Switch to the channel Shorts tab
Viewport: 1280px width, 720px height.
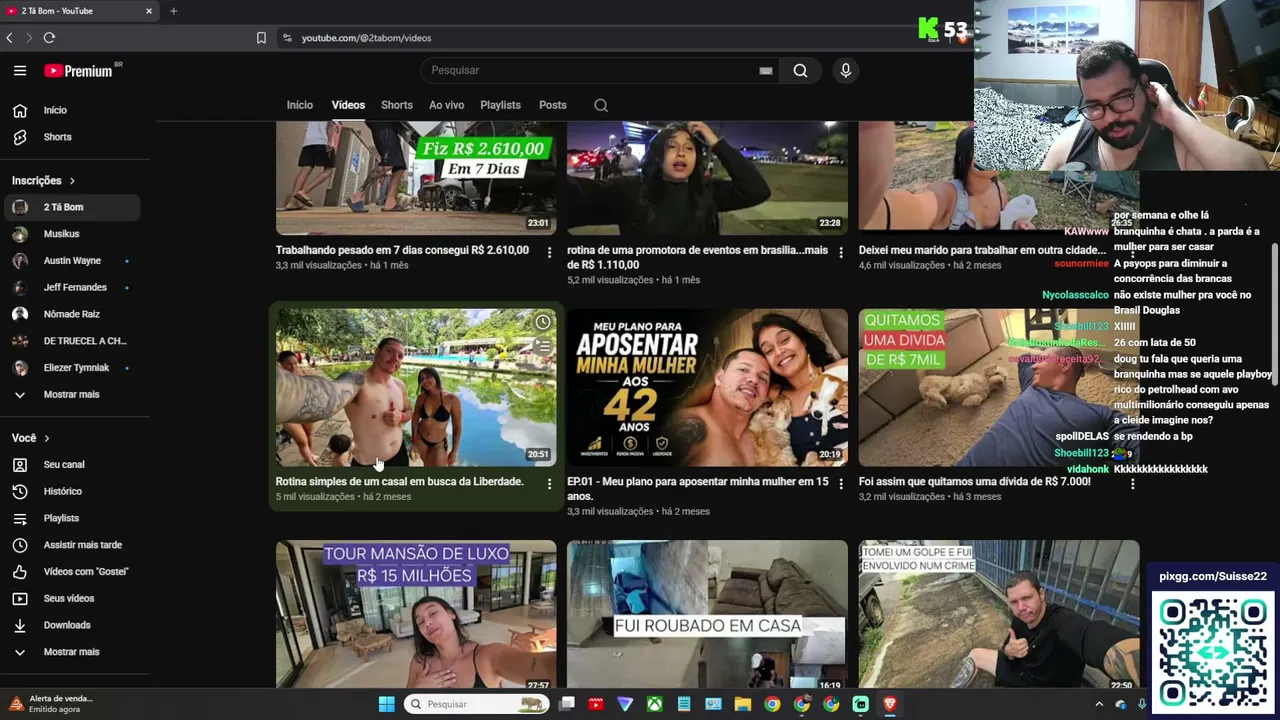click(x=397, y=105)
